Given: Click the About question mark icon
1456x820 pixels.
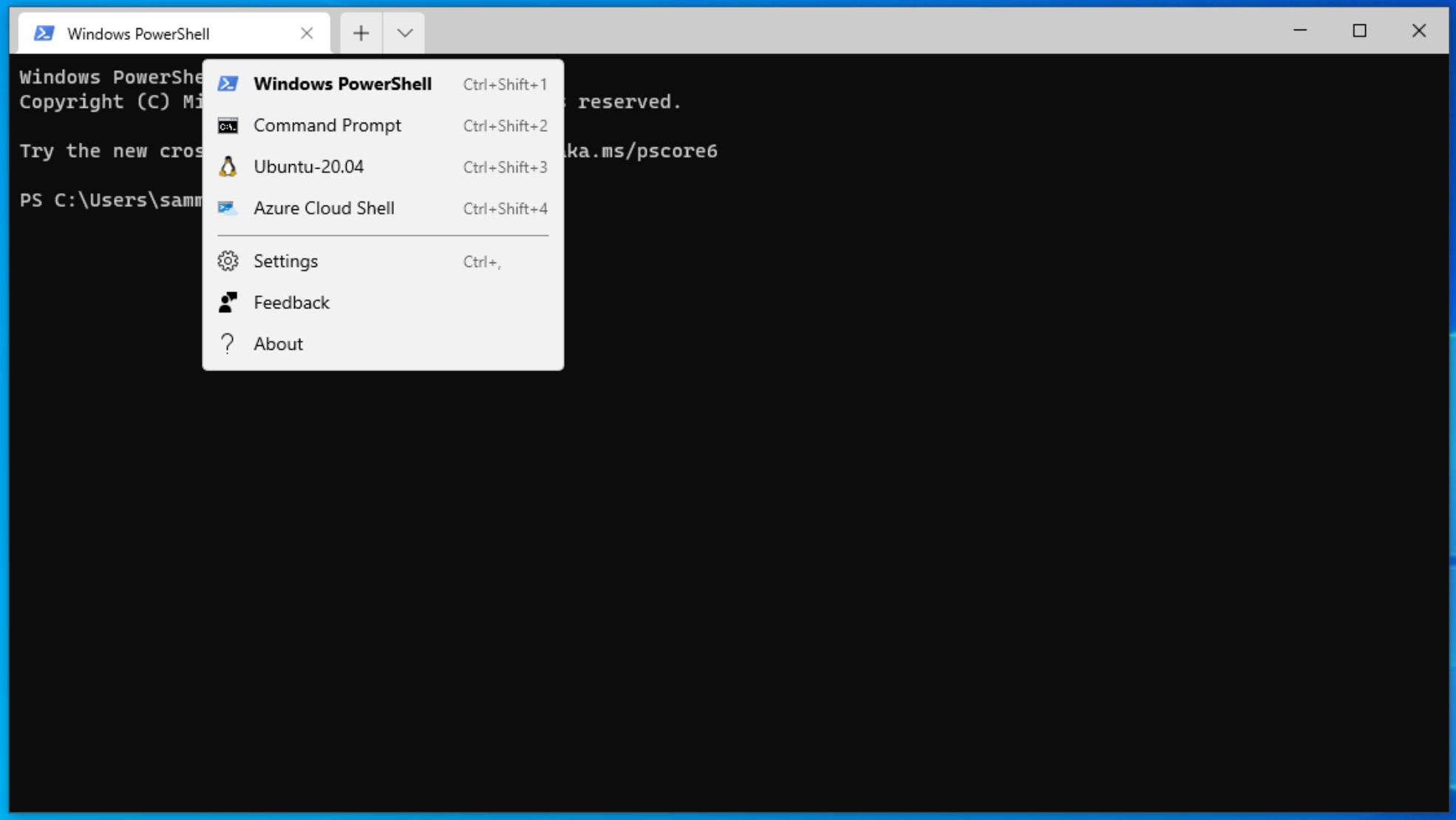Looking at the screenshot, I should [x=228, y=344].
